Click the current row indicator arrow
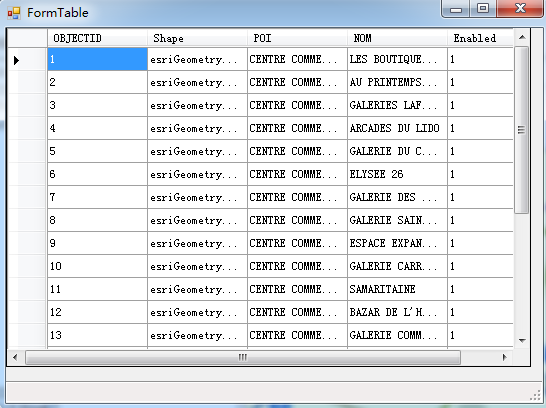The height and width of the screenshot is (408, 546). tap(16, 60)
